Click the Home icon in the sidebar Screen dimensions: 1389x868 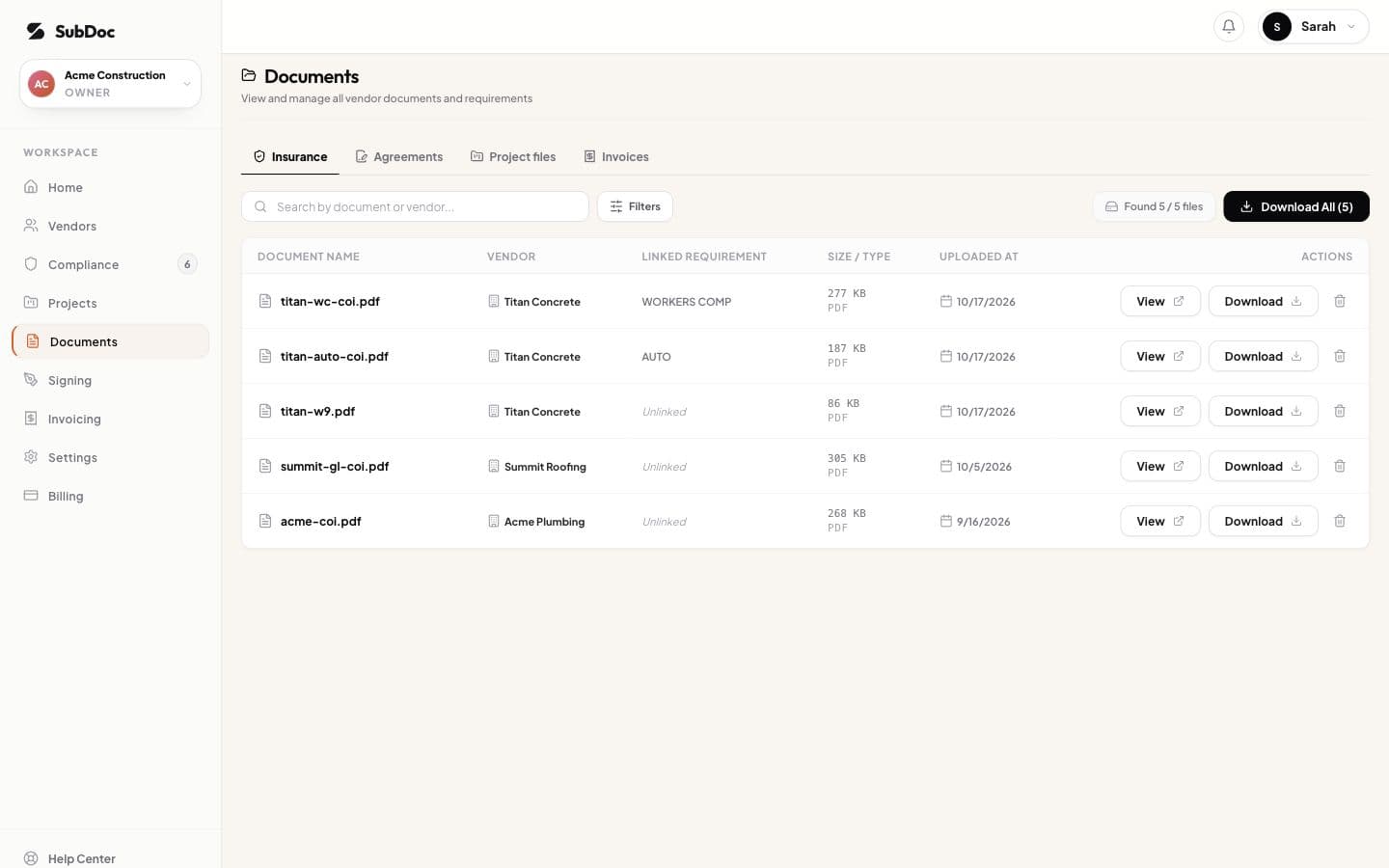click(31, 187)
